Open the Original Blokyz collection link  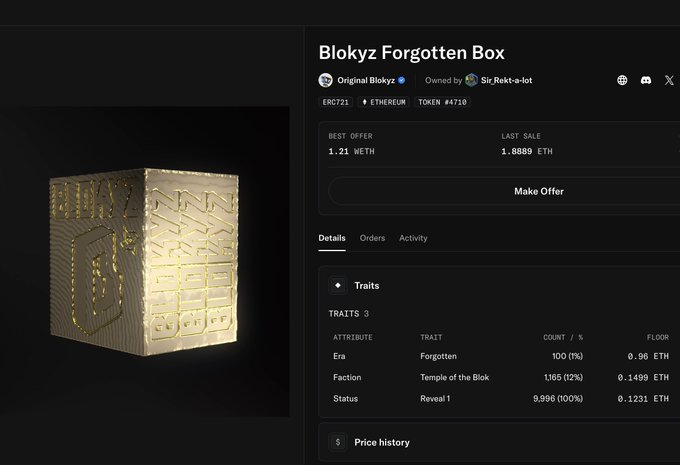[366, 80]
